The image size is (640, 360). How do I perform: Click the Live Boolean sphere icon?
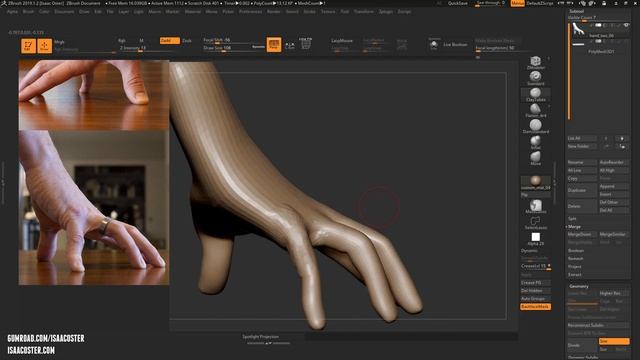434,44
